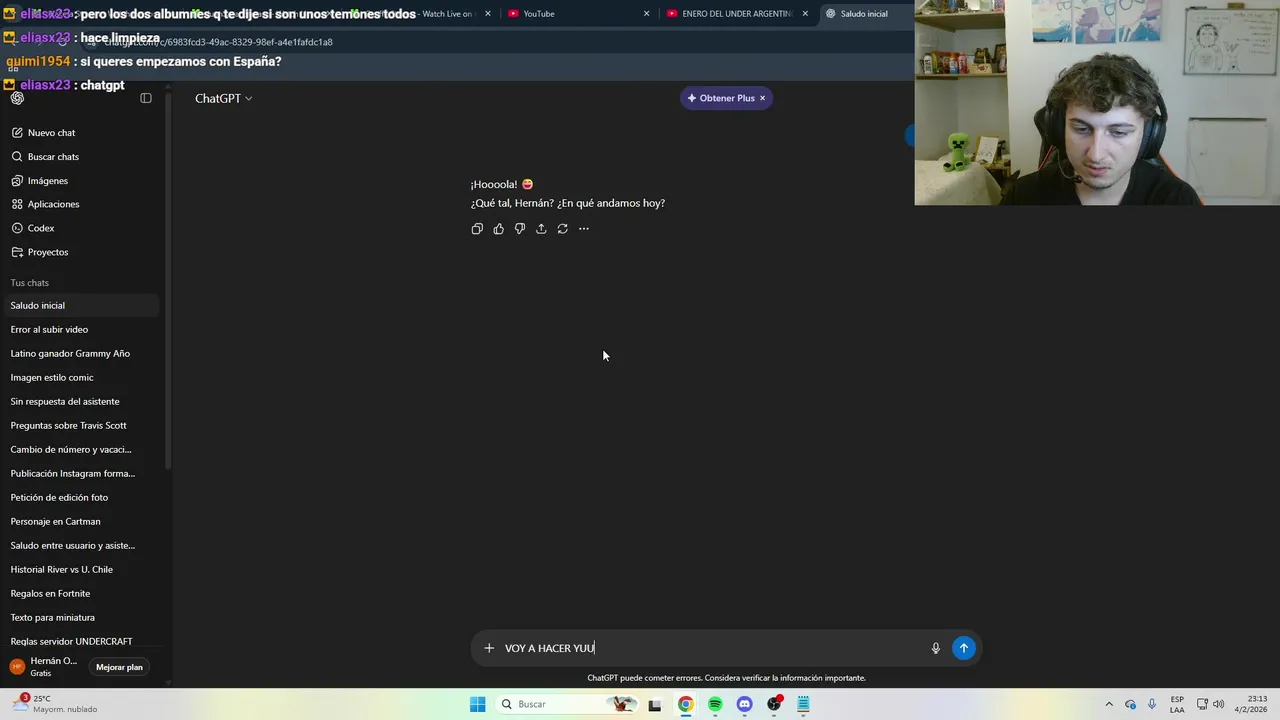Show hidden system tray icons
The image size is (1280, 720).
click(x=1109, y=704)
